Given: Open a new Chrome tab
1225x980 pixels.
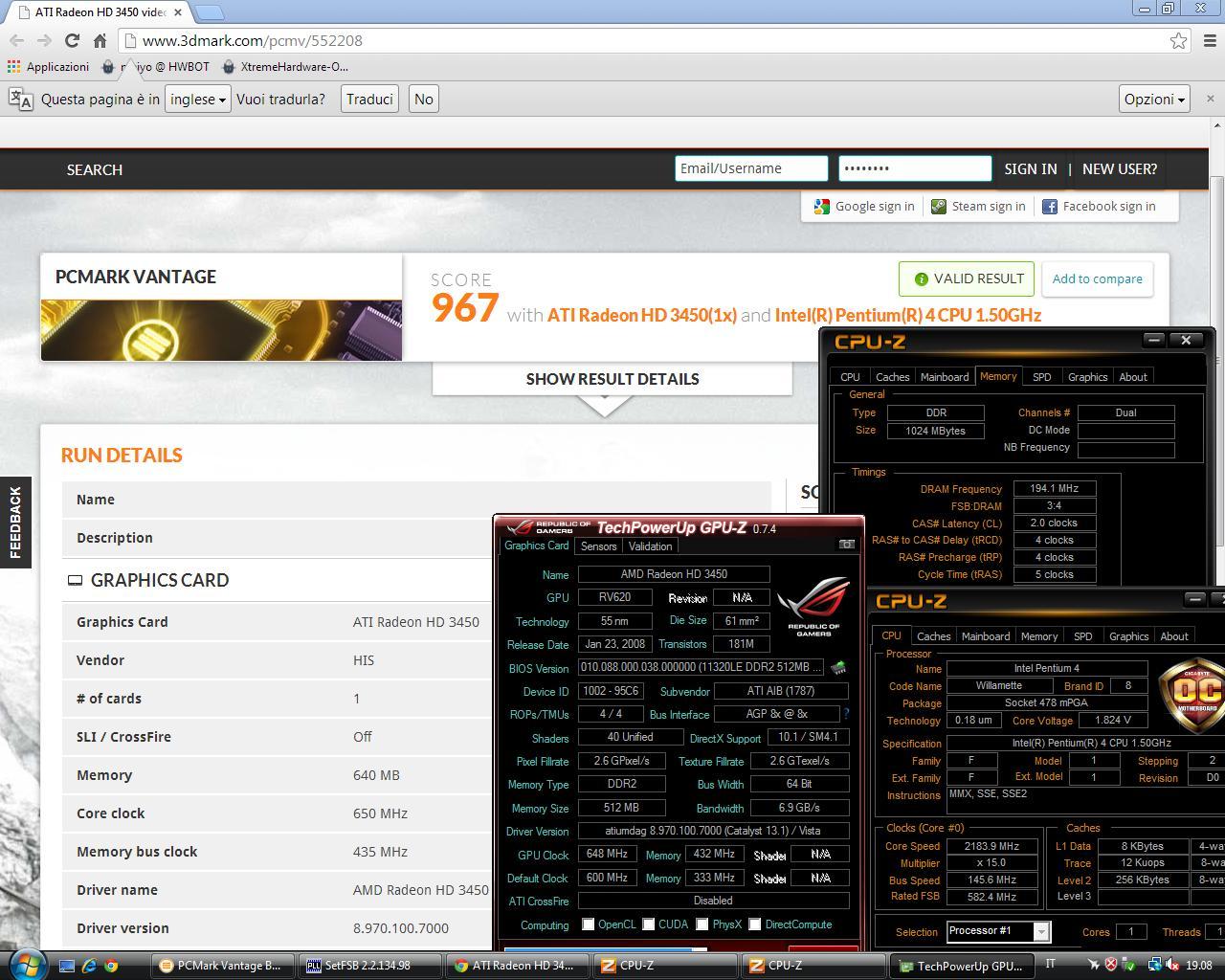Looking at the screenshot, I should point(210,12).
